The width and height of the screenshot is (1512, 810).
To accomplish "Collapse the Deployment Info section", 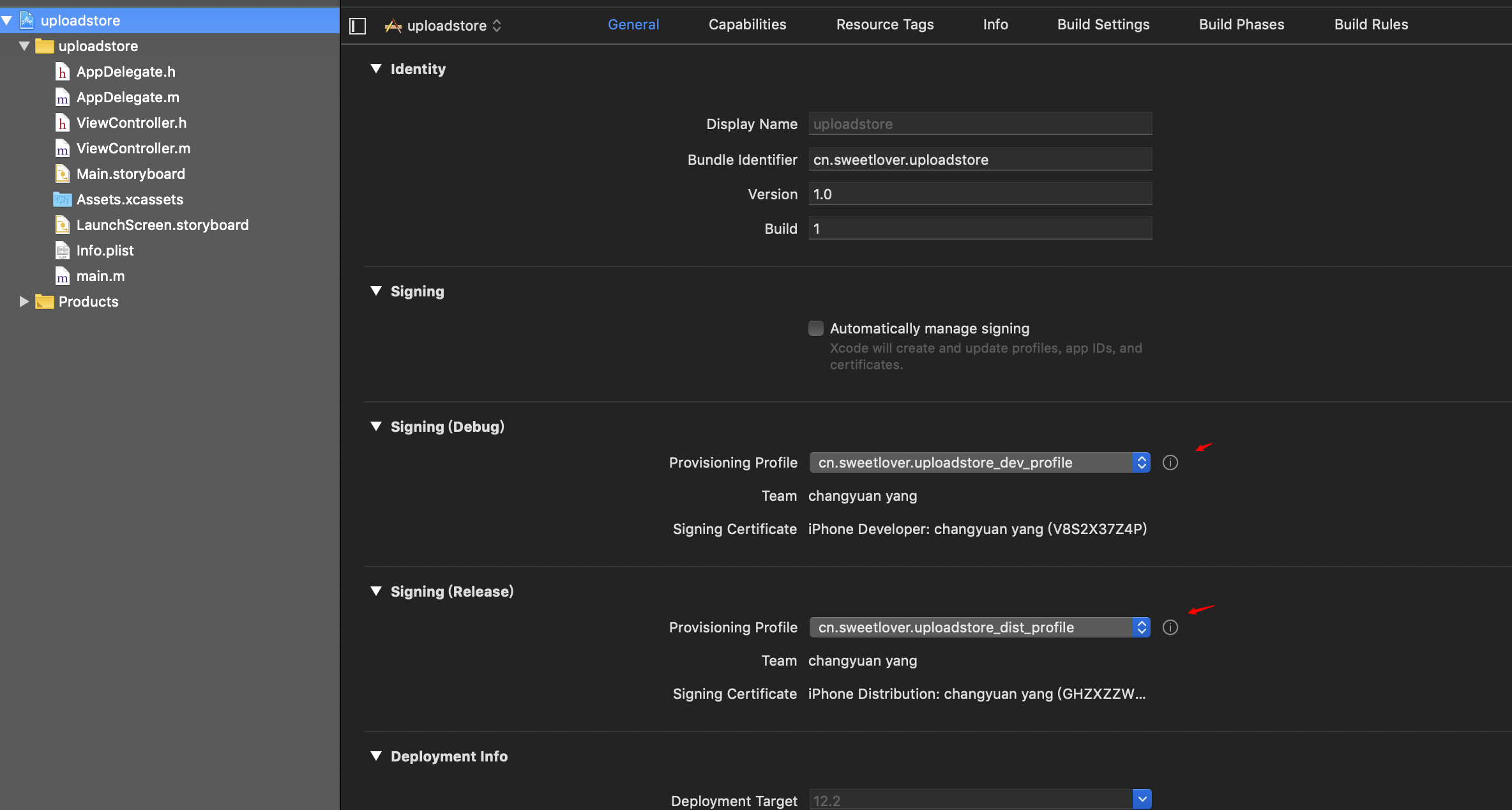I will 376,756.
